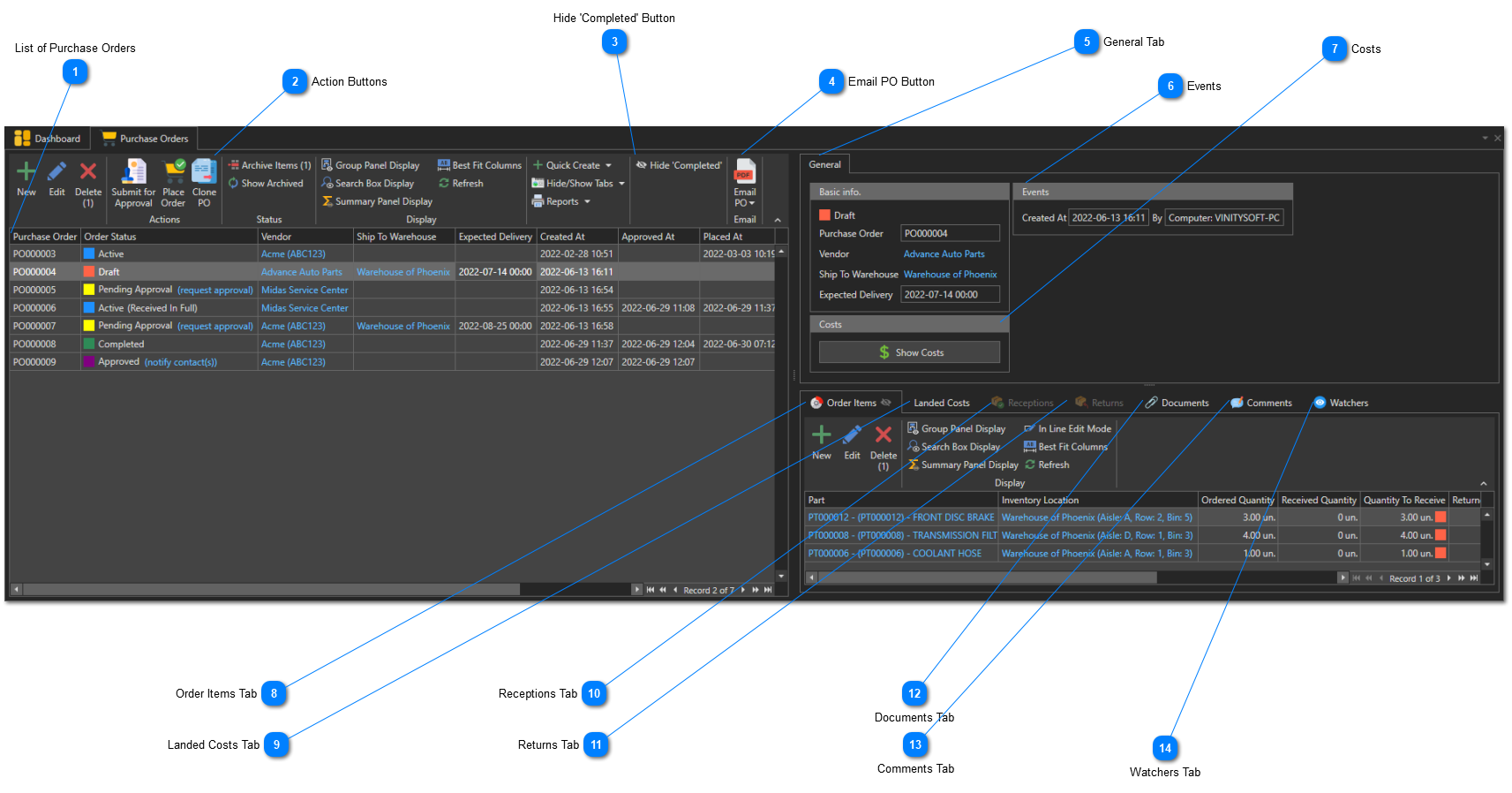Screen dimensions: 1512x793
Task: Expand the Hide/Show Tabs menu
Action: tap(578, 184)
